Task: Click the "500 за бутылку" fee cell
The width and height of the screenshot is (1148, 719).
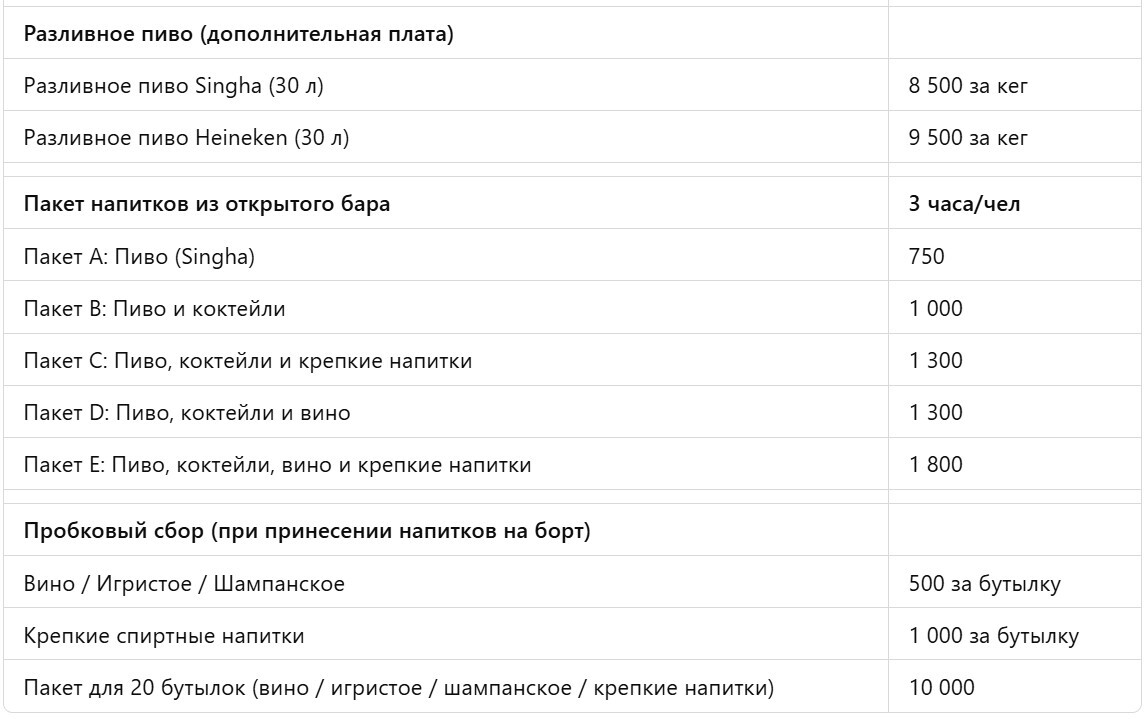Action: (984, 584)
